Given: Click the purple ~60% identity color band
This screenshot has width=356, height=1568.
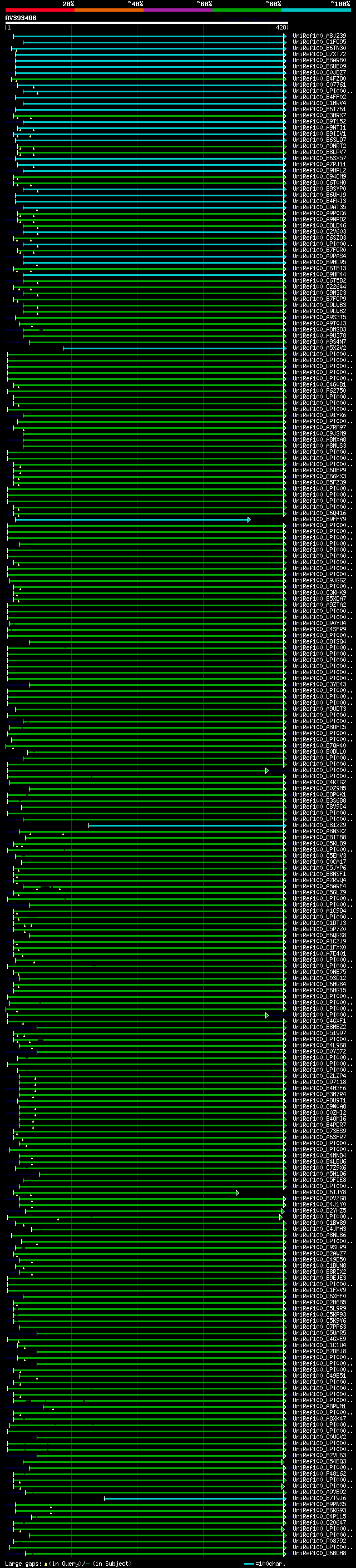Looking at the screenshot, I should [179, 10].
